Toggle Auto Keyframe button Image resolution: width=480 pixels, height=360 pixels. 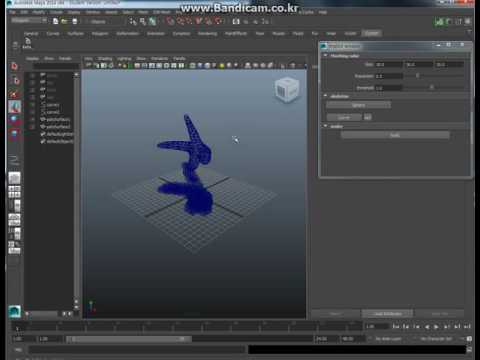[x=469, y=339]
